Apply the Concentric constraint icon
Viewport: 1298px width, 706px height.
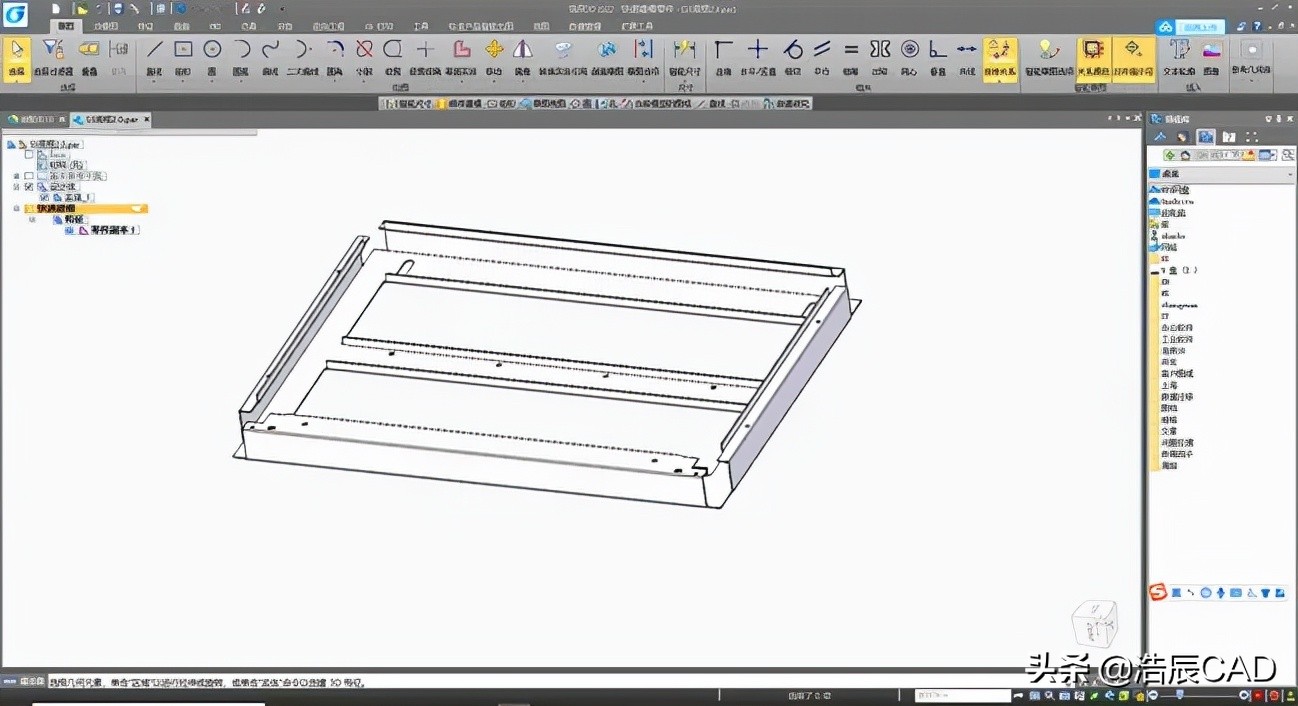click(909, 51)
